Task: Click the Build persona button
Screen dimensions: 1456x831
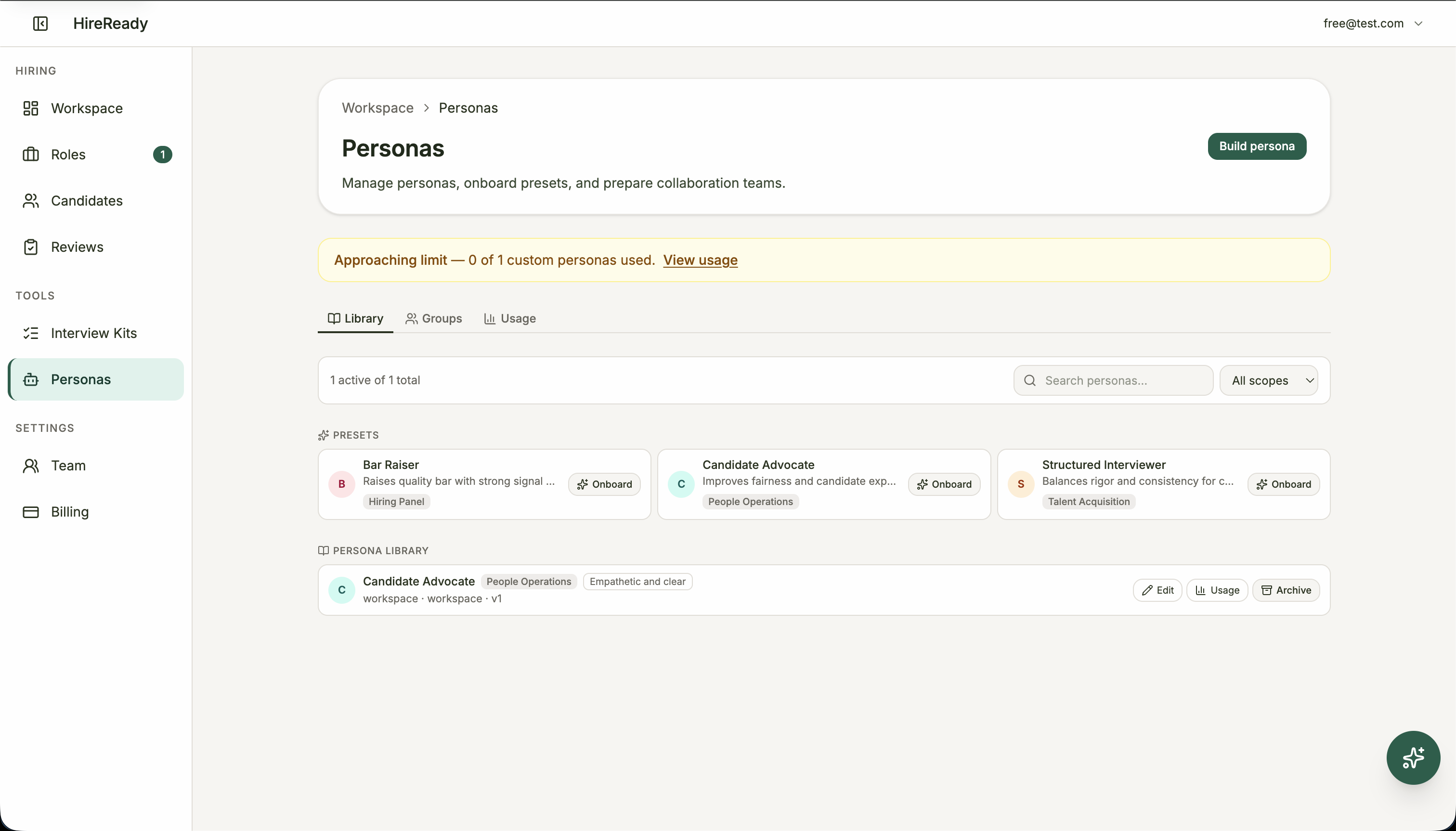Action: [1256, 146]
